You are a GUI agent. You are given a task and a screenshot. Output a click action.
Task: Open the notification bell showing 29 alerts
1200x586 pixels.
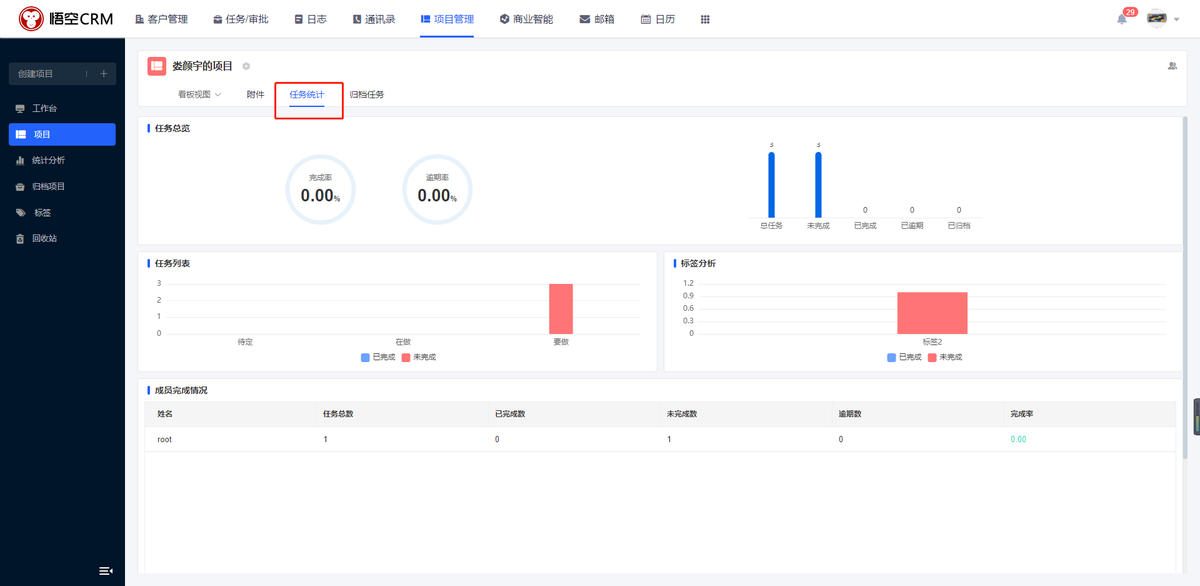(x=1120, y=18)
